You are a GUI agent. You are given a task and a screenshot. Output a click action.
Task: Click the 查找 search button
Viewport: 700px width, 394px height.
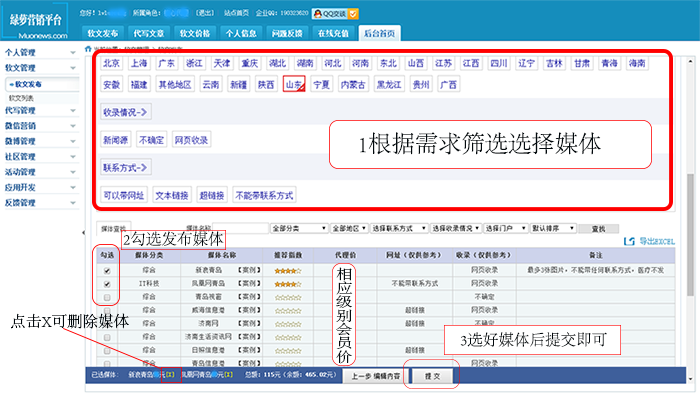pos(598,229)
